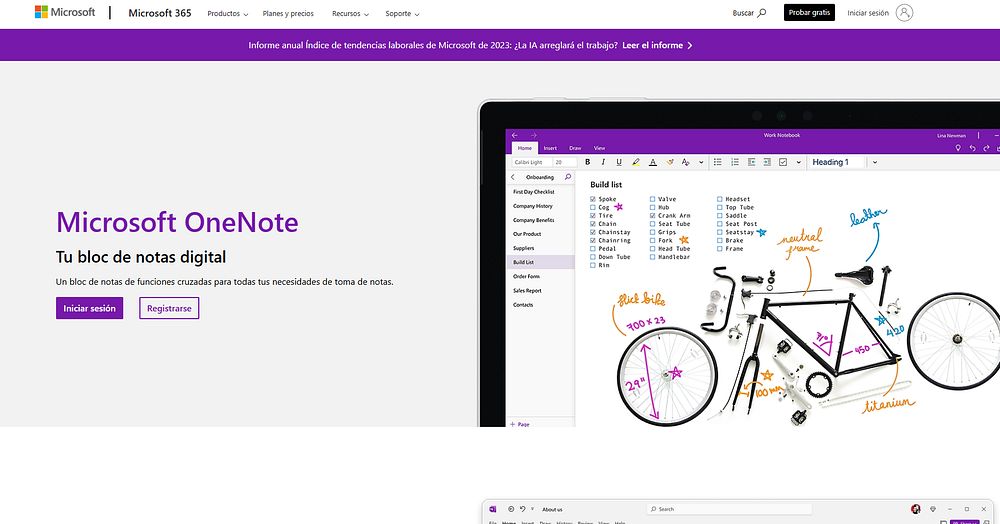This screenshot has width=1000, height=524.
Task: Open the Calibri Light font box
Action: tap(531, 162)
